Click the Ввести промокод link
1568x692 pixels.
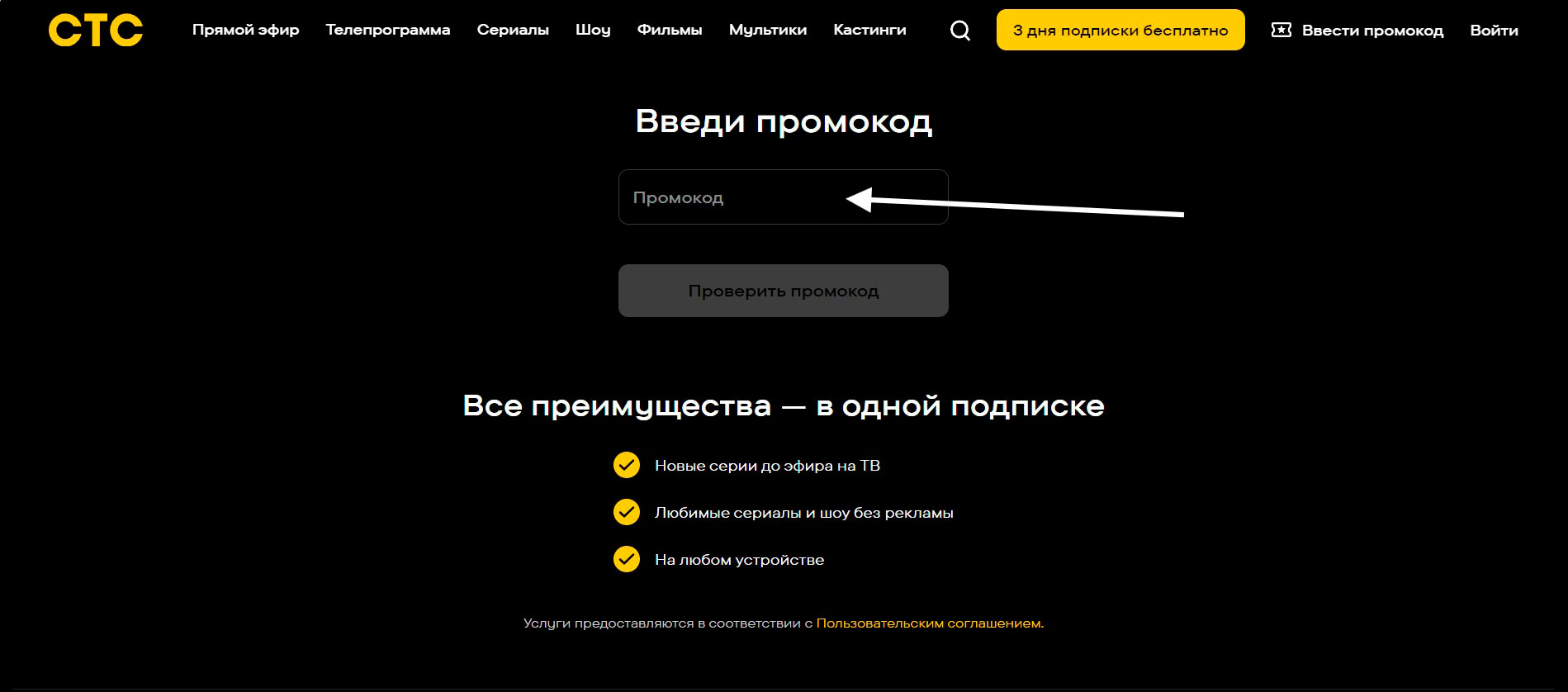pos(1372,31)
